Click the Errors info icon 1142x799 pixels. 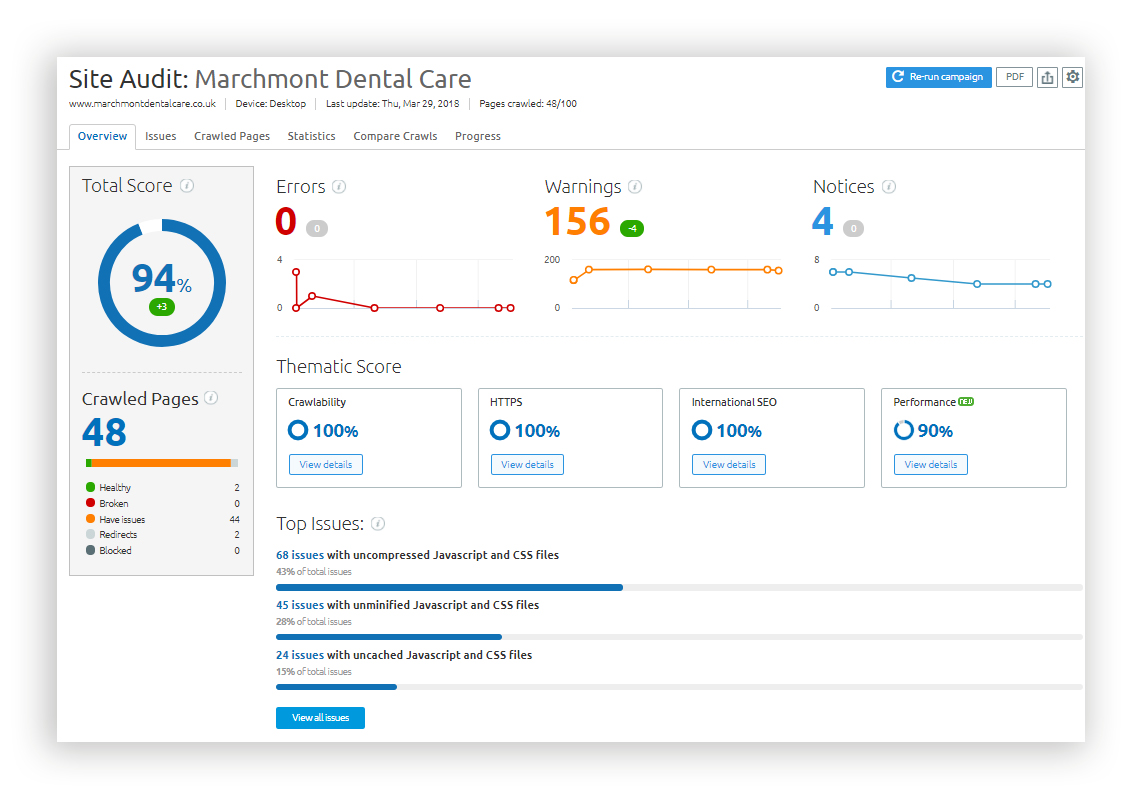pos(339,186)
